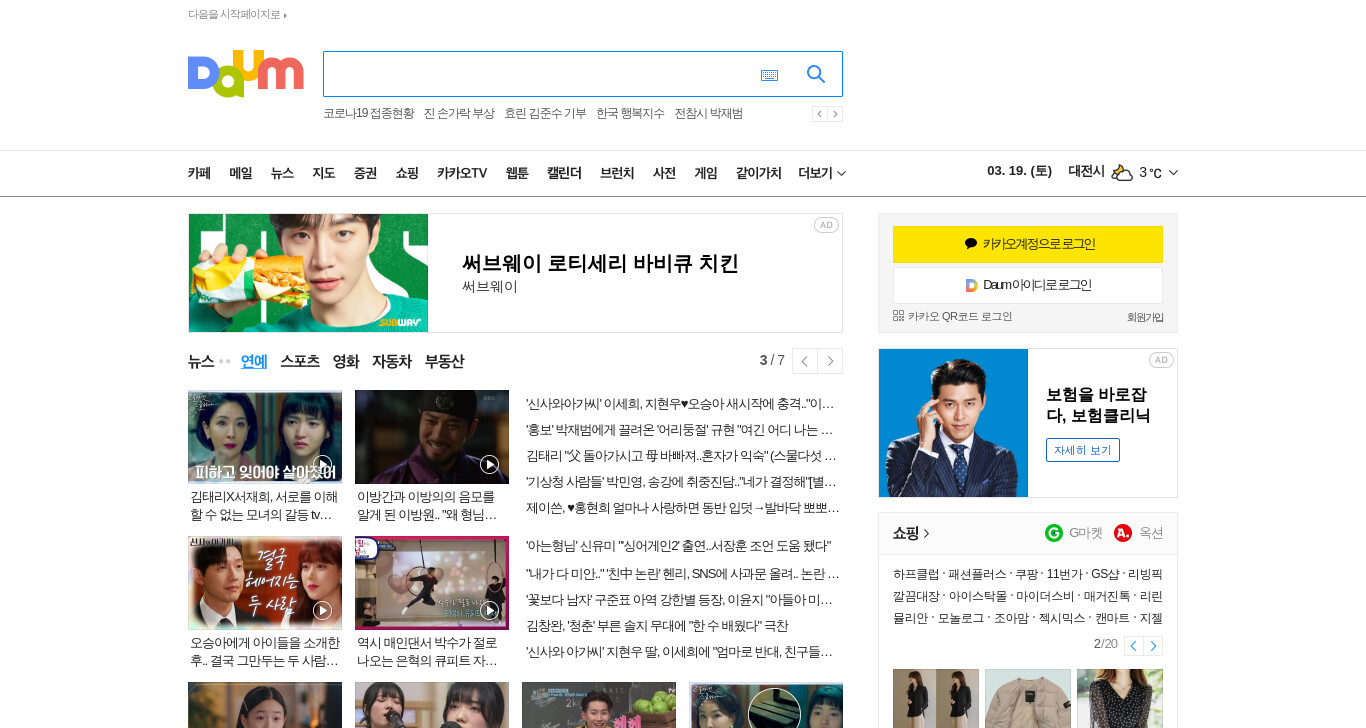Log in with Daum아이디로 로그인 button

point(1028,285)
